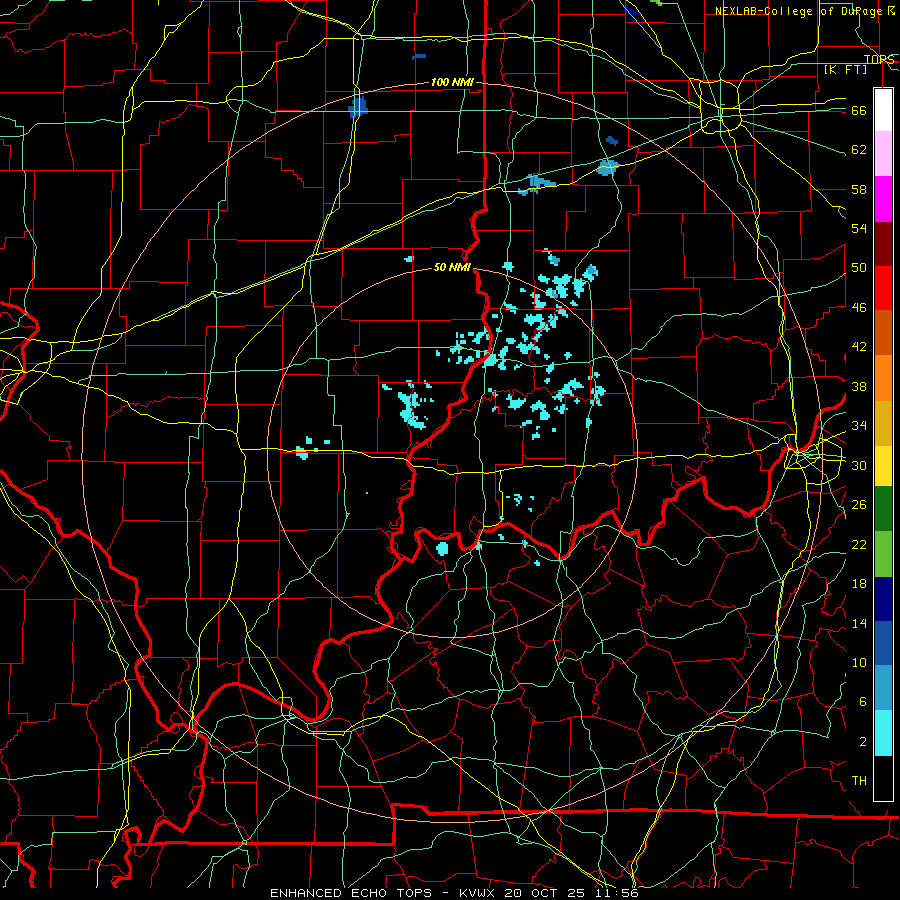Click the light blue swatch near 6
The height and width of the screenshot is (900, 900).
883,688
